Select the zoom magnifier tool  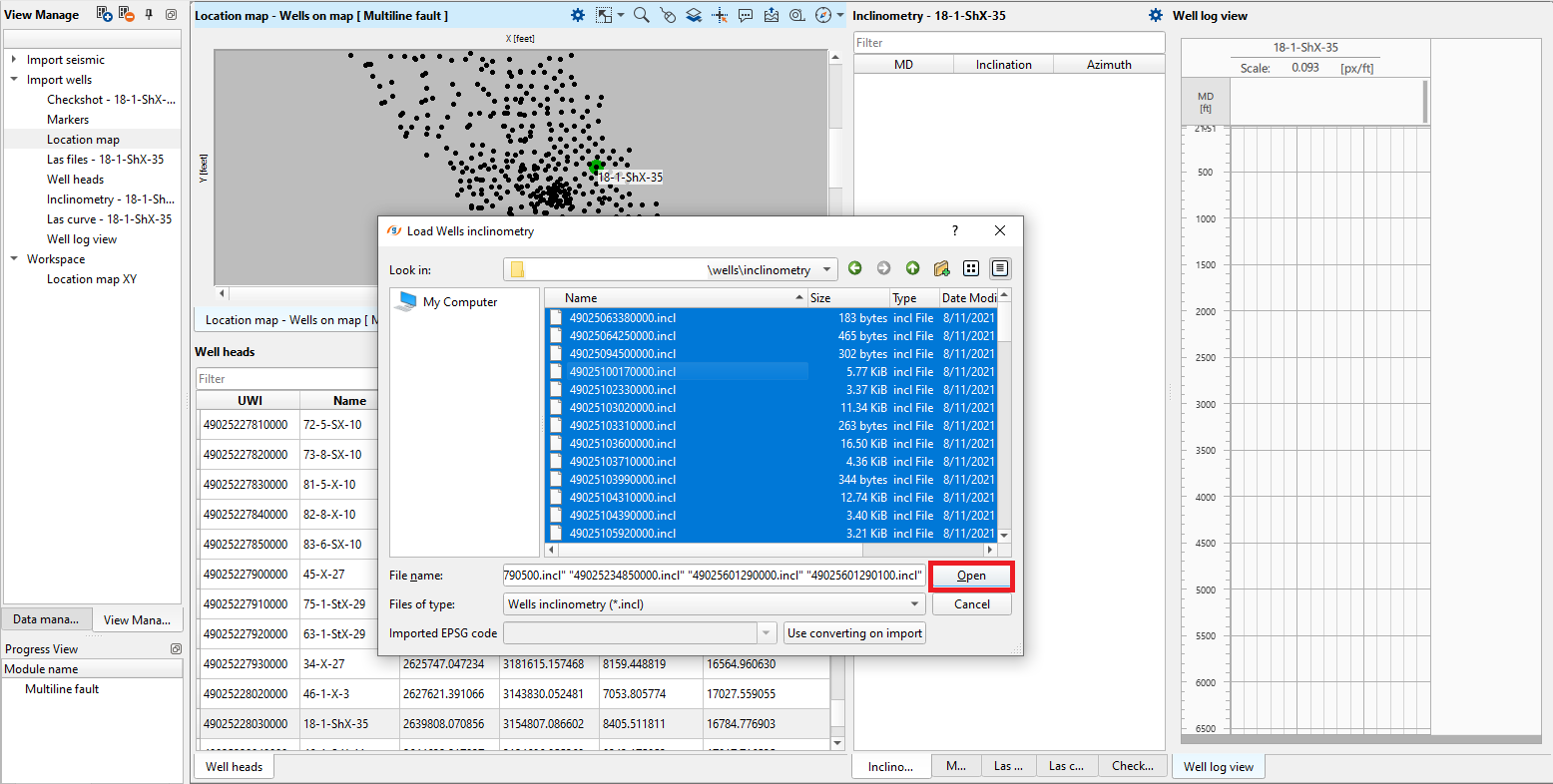pyautogui.click(x=642, y=15)
